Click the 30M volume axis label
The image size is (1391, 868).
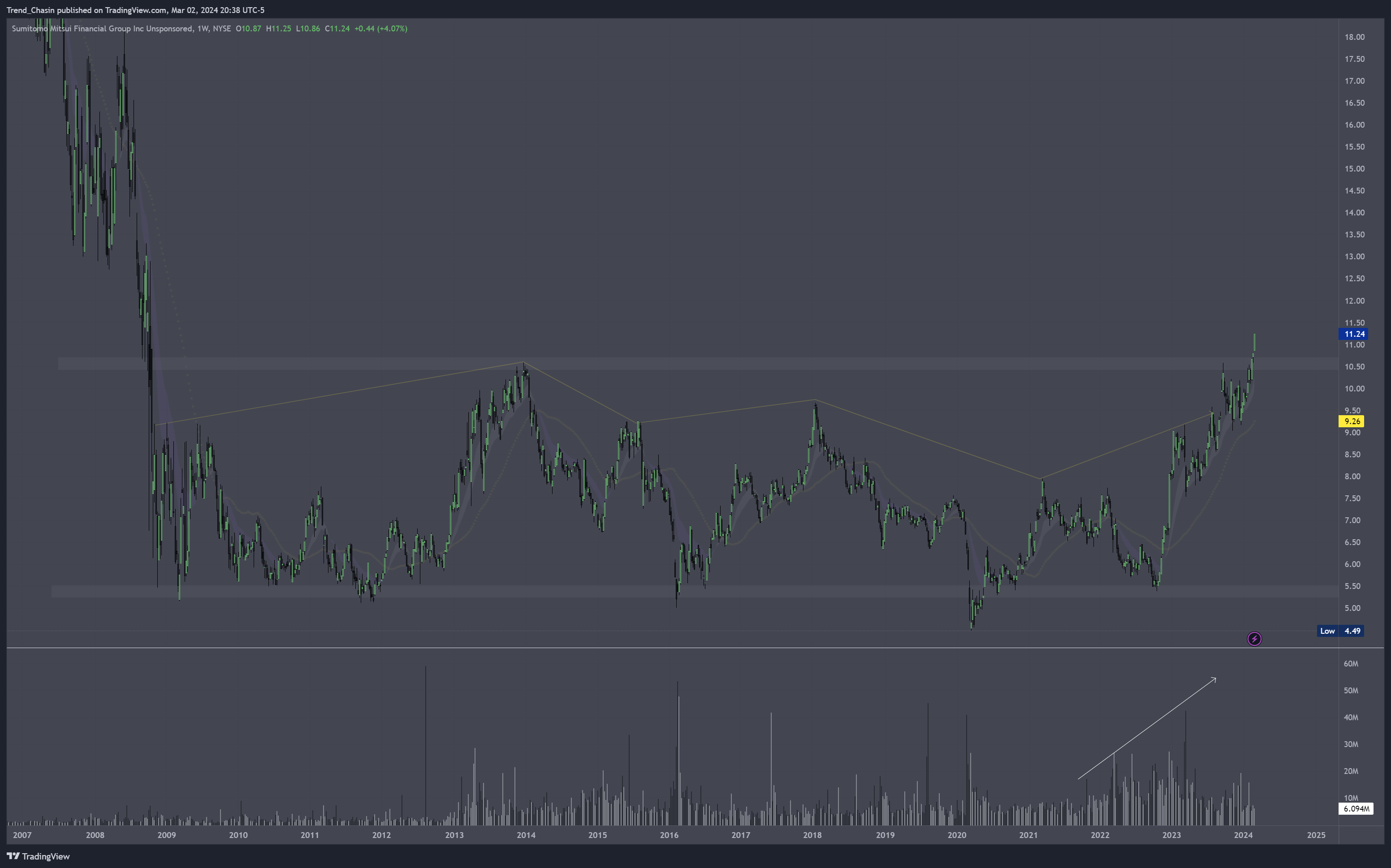tap(1351, 744)
